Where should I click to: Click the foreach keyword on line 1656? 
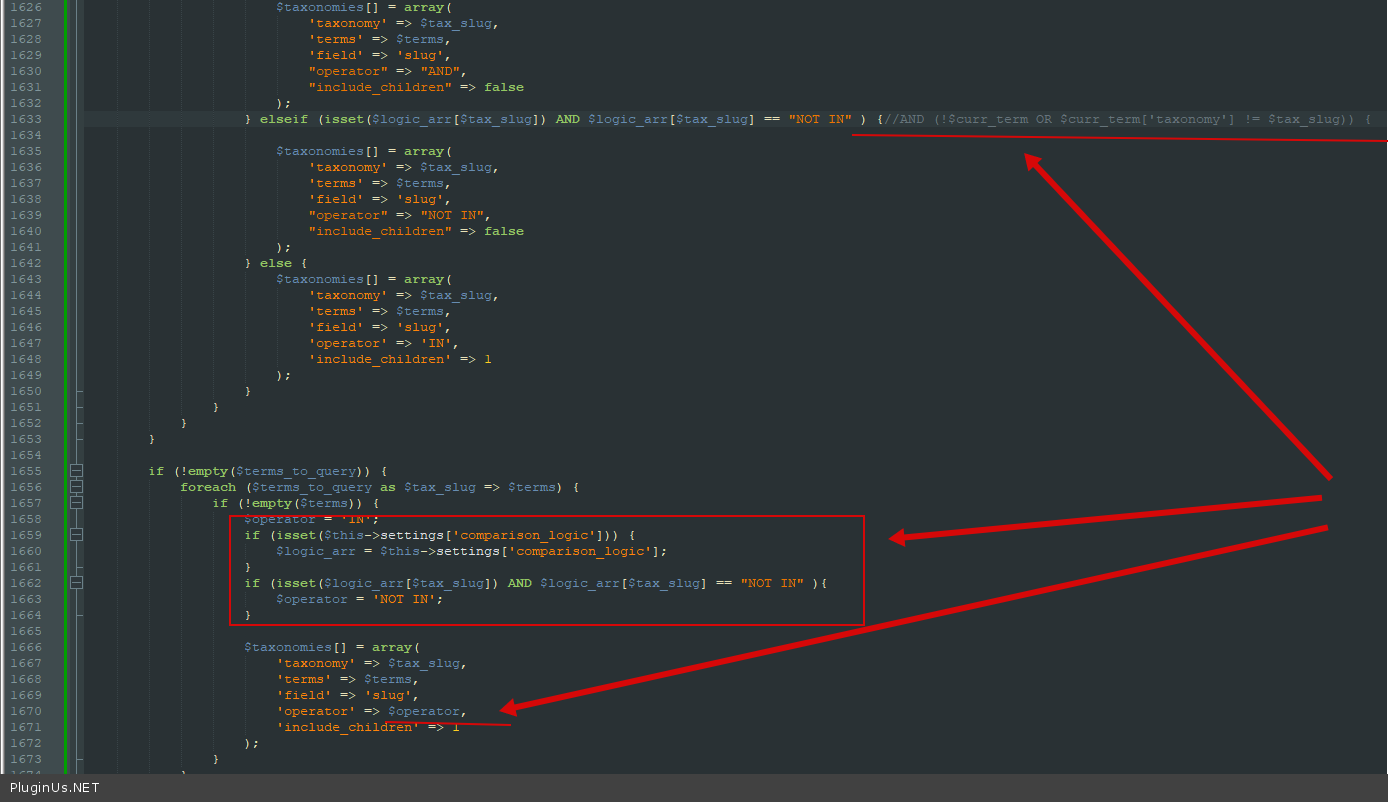point(208,487)
